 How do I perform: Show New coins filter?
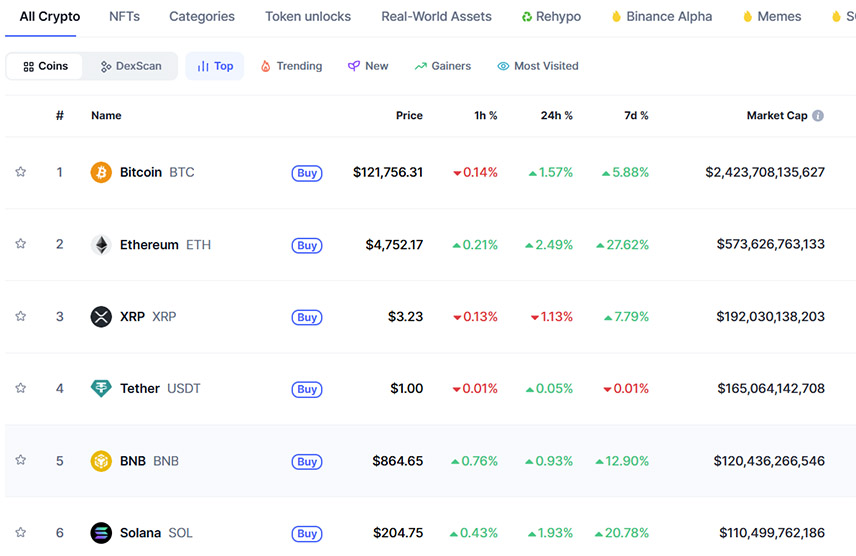pyautogui.click(x=368, y=66)
